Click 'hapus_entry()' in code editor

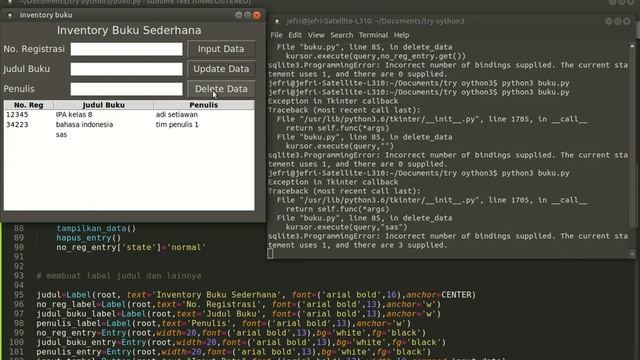89,238
